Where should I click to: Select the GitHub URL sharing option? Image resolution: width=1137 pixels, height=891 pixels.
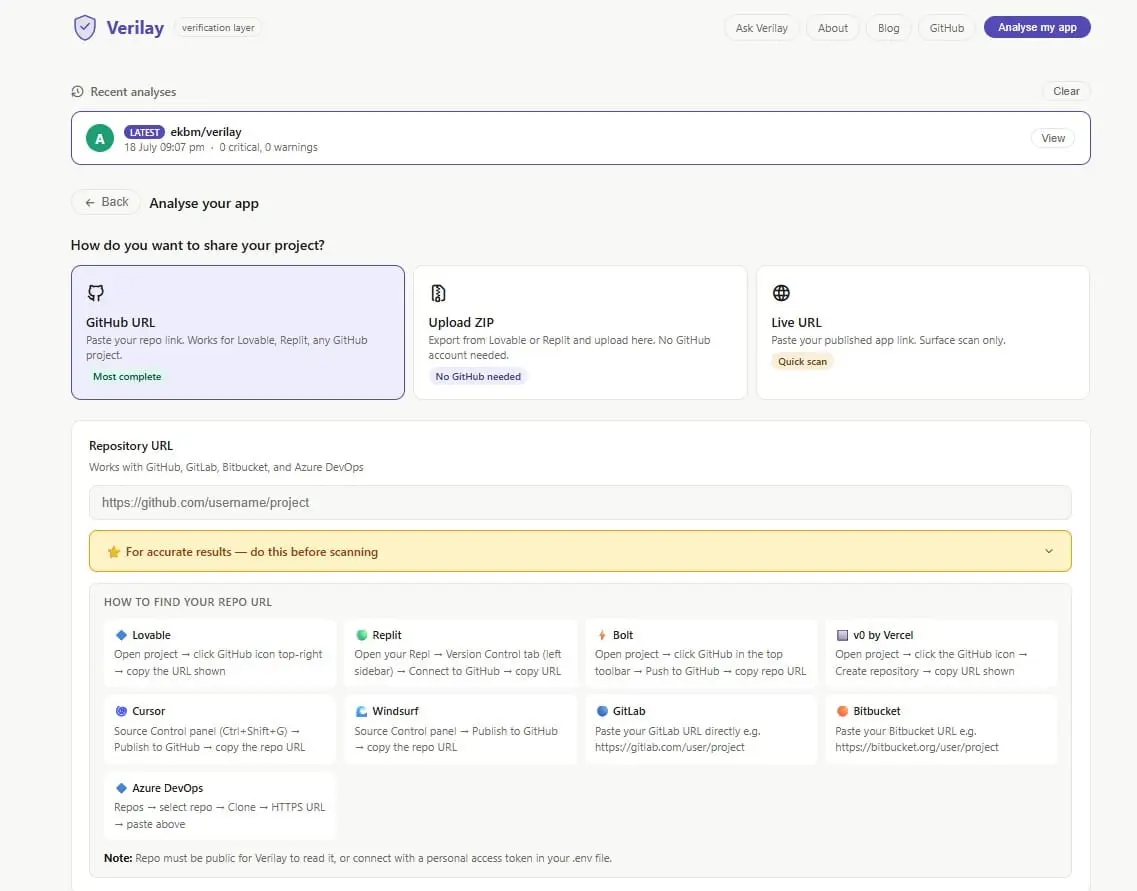(238, 332)
